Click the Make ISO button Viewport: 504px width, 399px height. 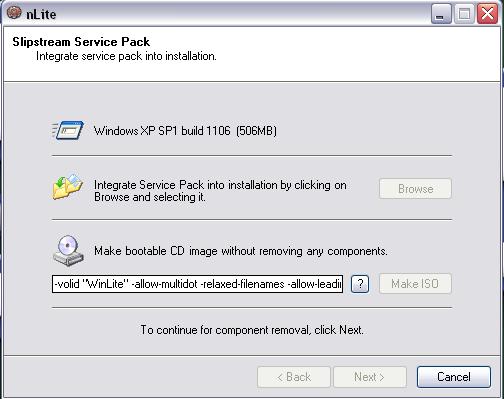[x=415, y=284]
